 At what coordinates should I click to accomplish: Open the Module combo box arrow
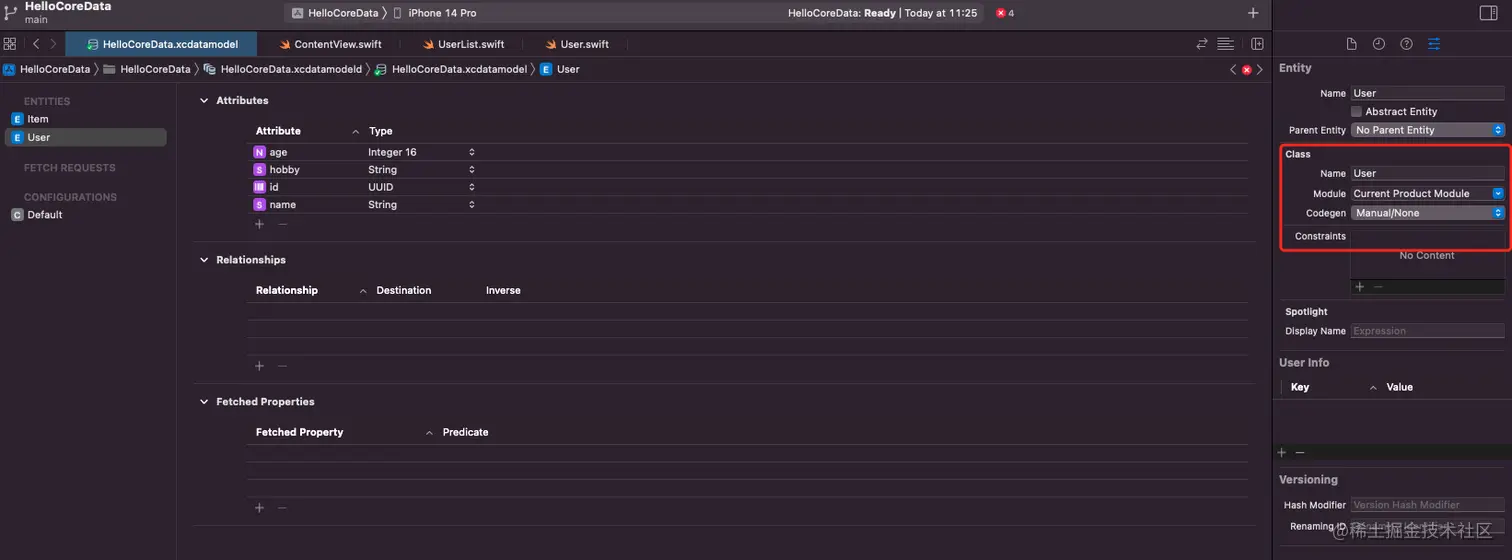(x=1498, y=193)
